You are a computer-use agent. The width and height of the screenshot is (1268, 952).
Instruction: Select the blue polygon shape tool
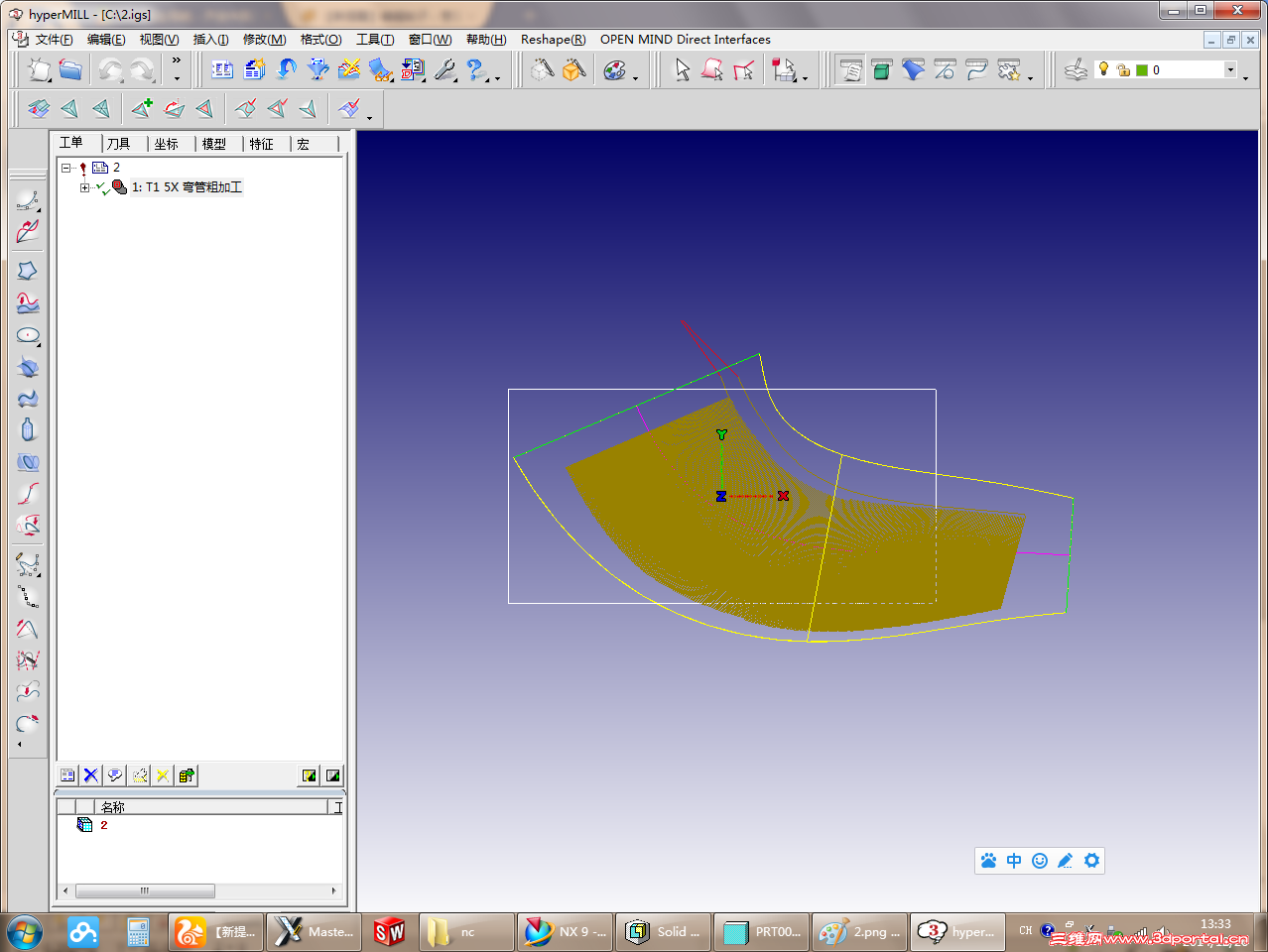pyautogui.click(x=28, y=270)
